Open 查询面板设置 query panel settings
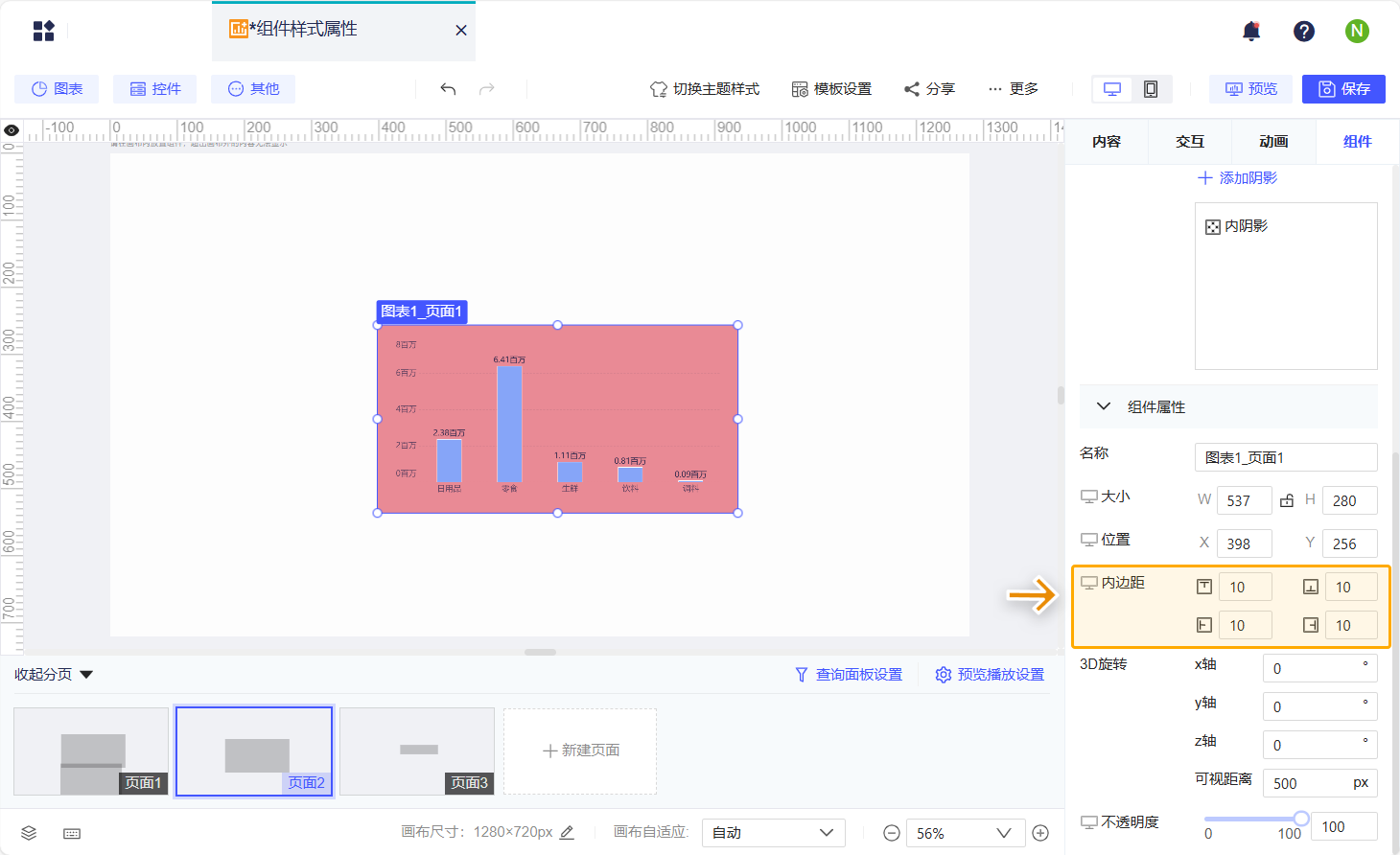Image resolution: width=1400 pixels, height=855 pixels. tap(849, 675)
